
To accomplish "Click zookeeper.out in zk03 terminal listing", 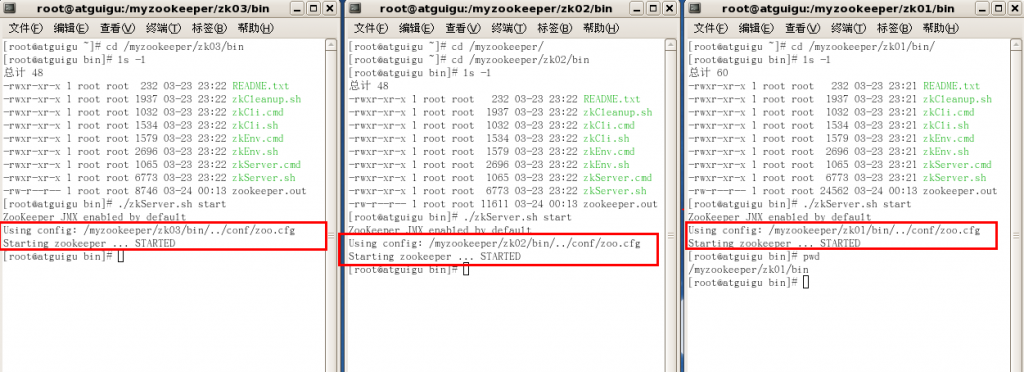I will 269,191.
